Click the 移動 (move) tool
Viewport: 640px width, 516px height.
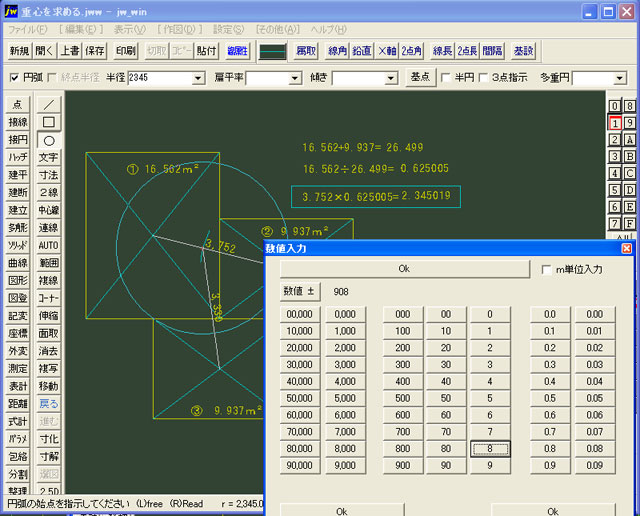point(49,386)
